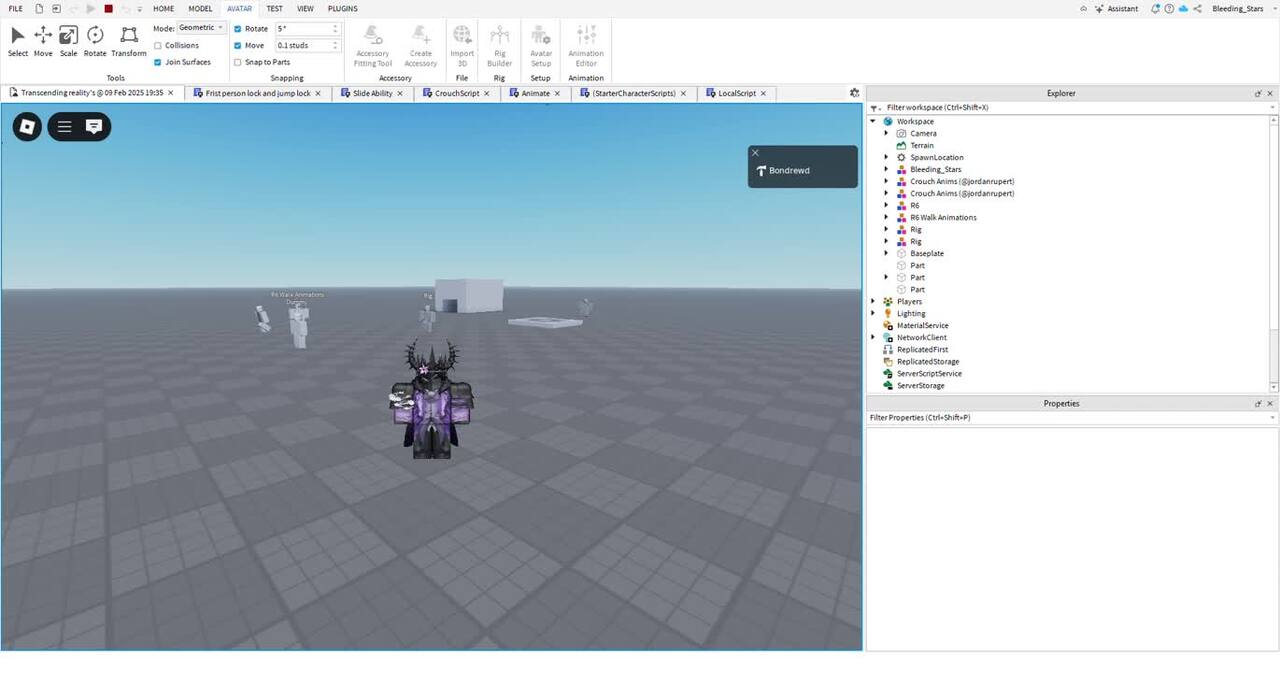Click the cloud collaboration icon
The height and width of the screenshot is (673, 1280).
(x=1183, y=9)
